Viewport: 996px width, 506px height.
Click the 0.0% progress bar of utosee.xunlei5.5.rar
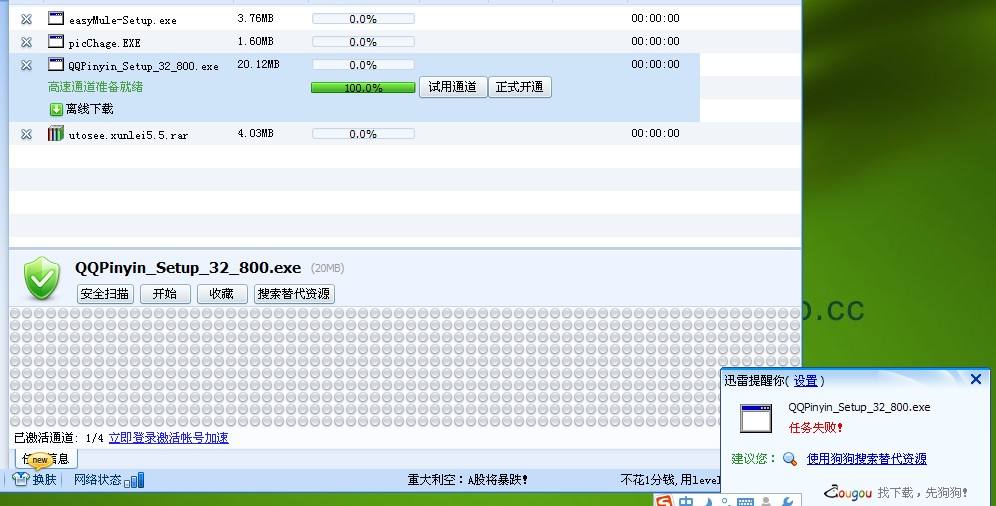point(363,134)
